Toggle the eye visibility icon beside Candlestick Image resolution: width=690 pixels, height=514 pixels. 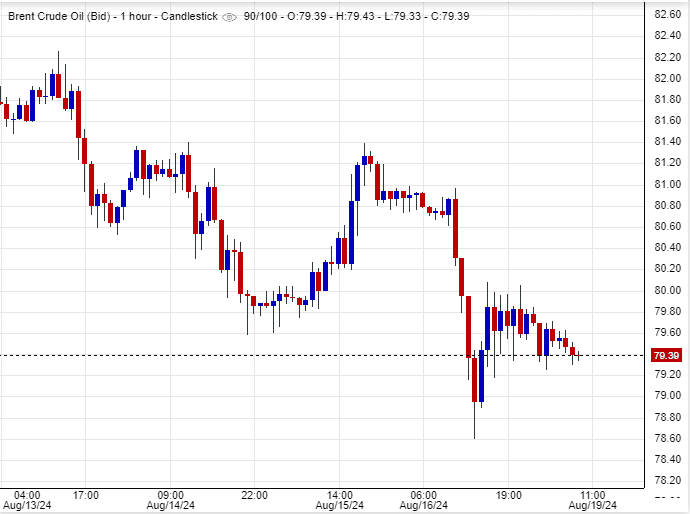[x=230, y=17]
